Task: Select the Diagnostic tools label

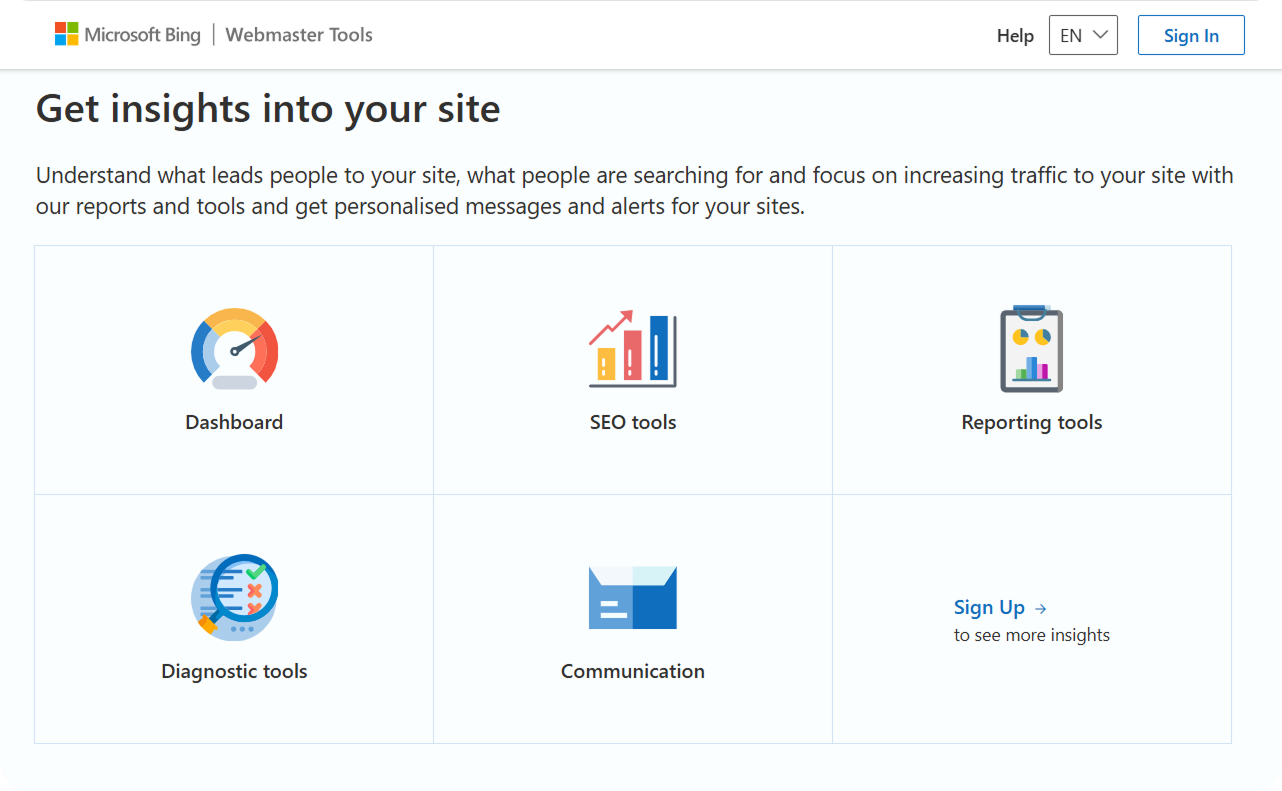Action: [234, 671]
